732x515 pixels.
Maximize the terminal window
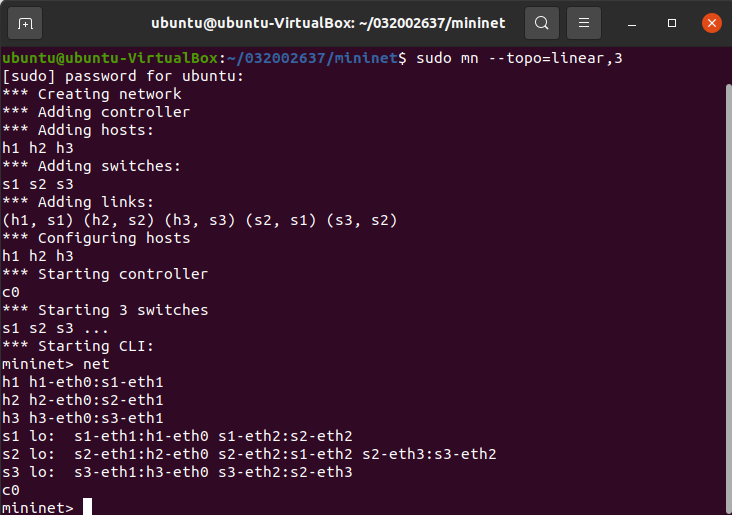click(672, 22)
